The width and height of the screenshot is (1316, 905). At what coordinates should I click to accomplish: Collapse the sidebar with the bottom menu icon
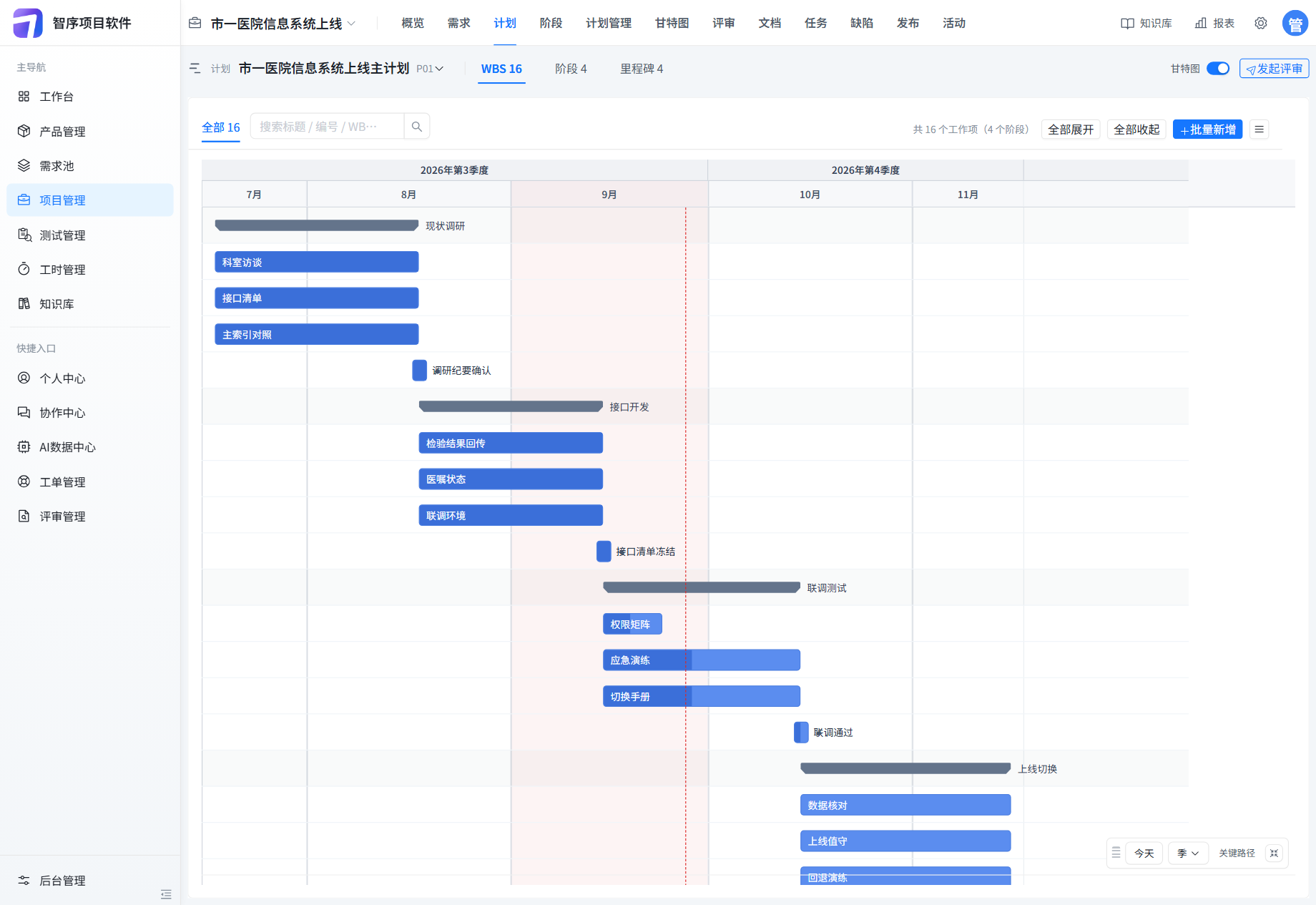166,894
